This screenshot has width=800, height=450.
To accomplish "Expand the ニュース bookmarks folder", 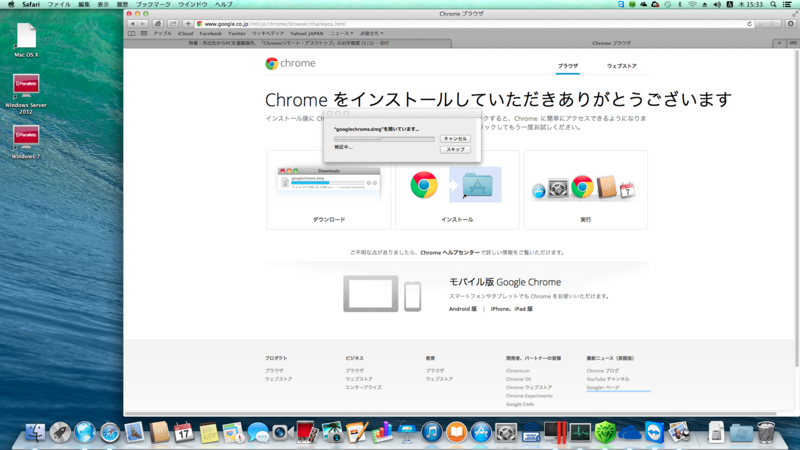I will [341, 34].
